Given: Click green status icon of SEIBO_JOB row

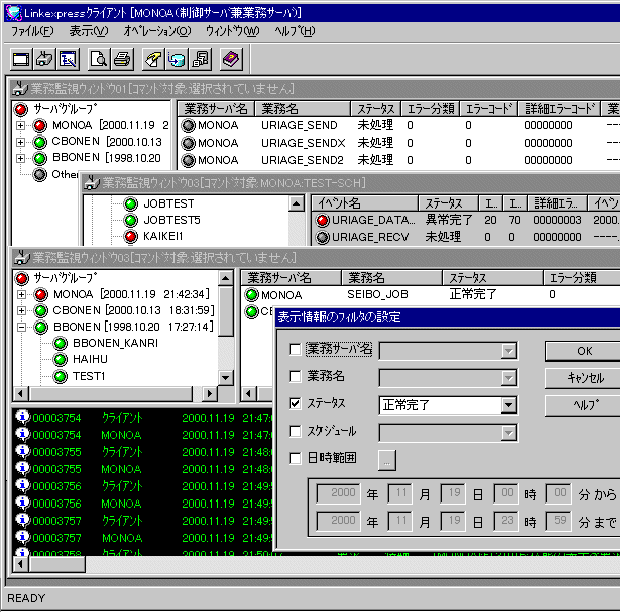Looking at the screenshot, I should [x=251, y=295].
